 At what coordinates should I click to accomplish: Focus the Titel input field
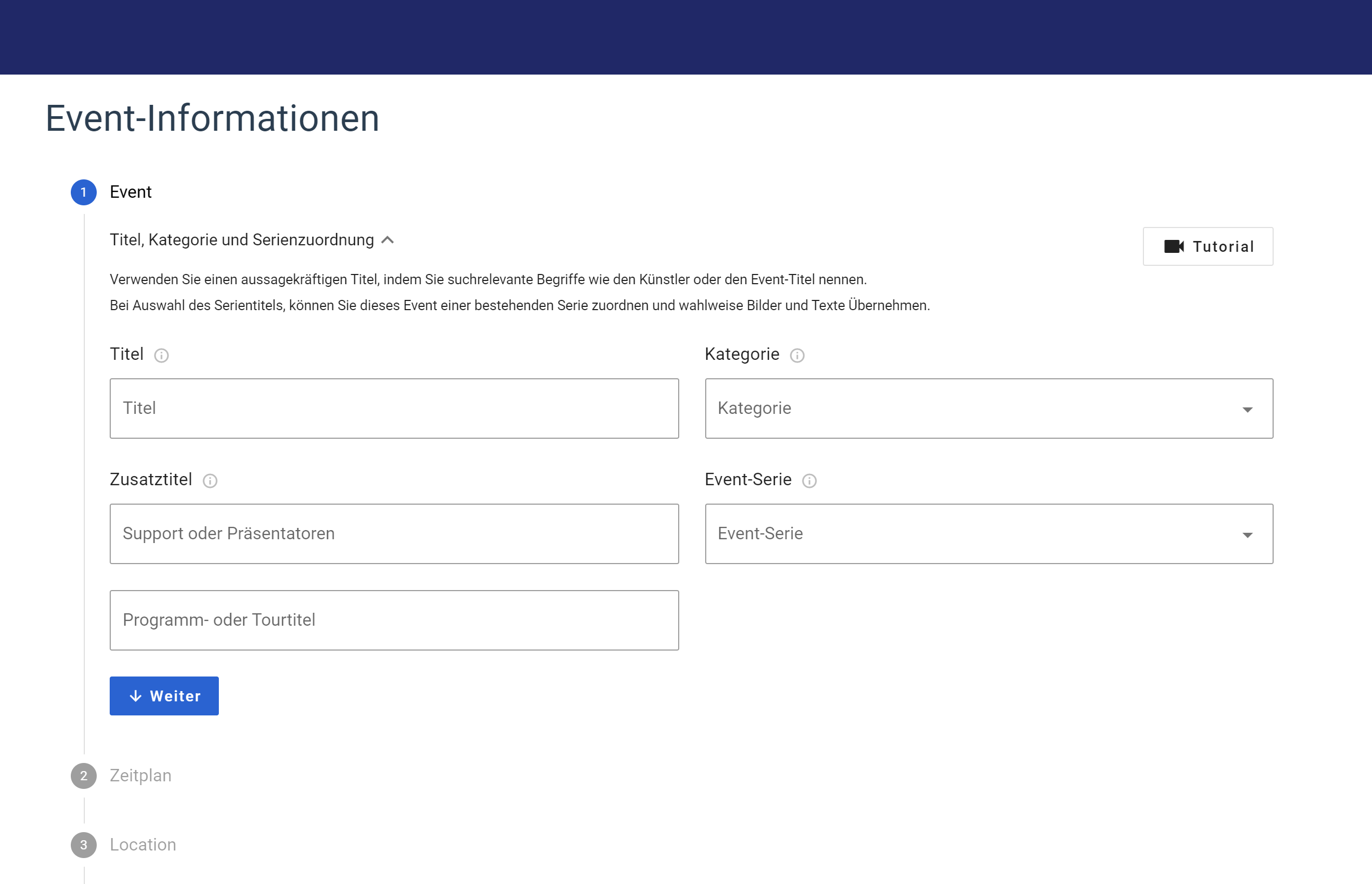pyautogui.click(x=394, y=408)
